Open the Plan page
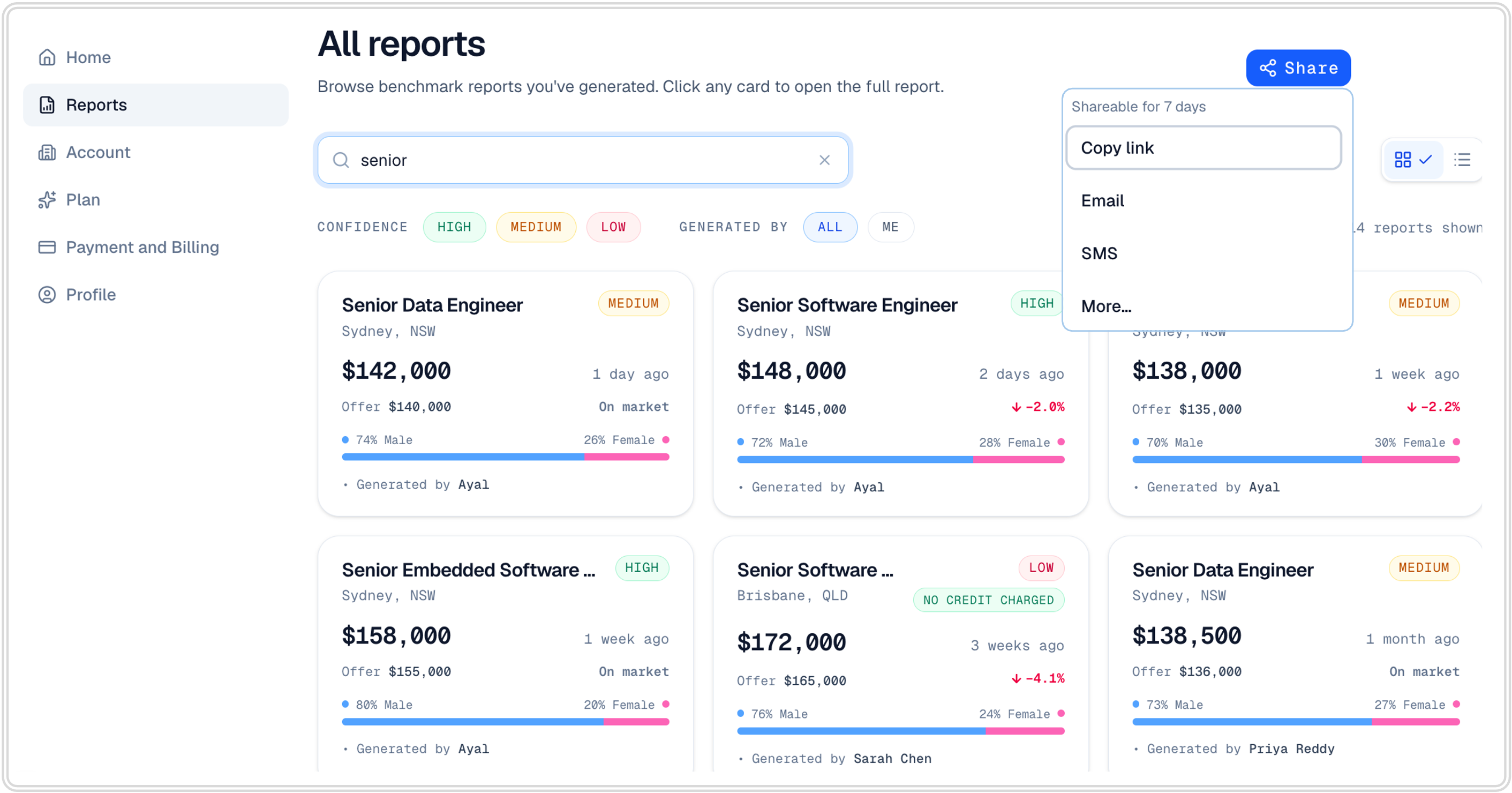The width and height of the screenshot is (1512, 793). click(155, 200)
